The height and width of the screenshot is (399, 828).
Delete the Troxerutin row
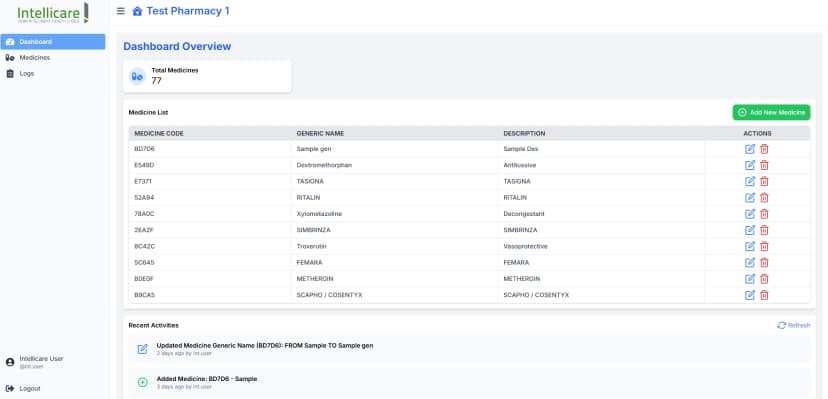coord(764,246)
